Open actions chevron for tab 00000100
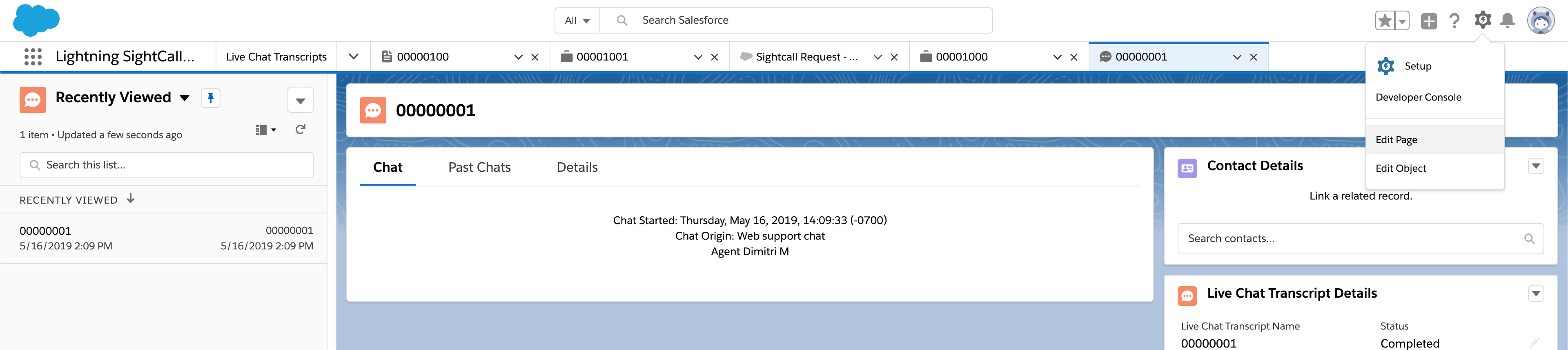The height and width of the screenshot is (350, 1568). coord(518,57)
